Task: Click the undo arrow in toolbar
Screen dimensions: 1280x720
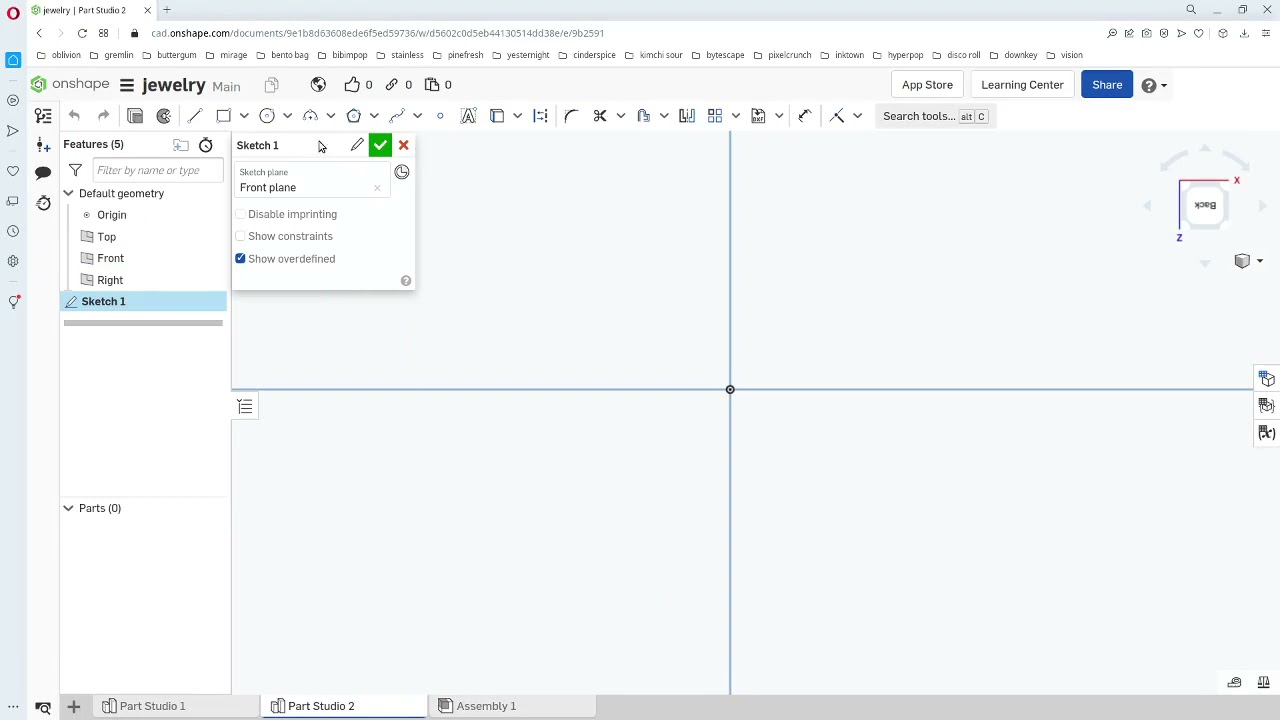Action: (x=74, y=116)
